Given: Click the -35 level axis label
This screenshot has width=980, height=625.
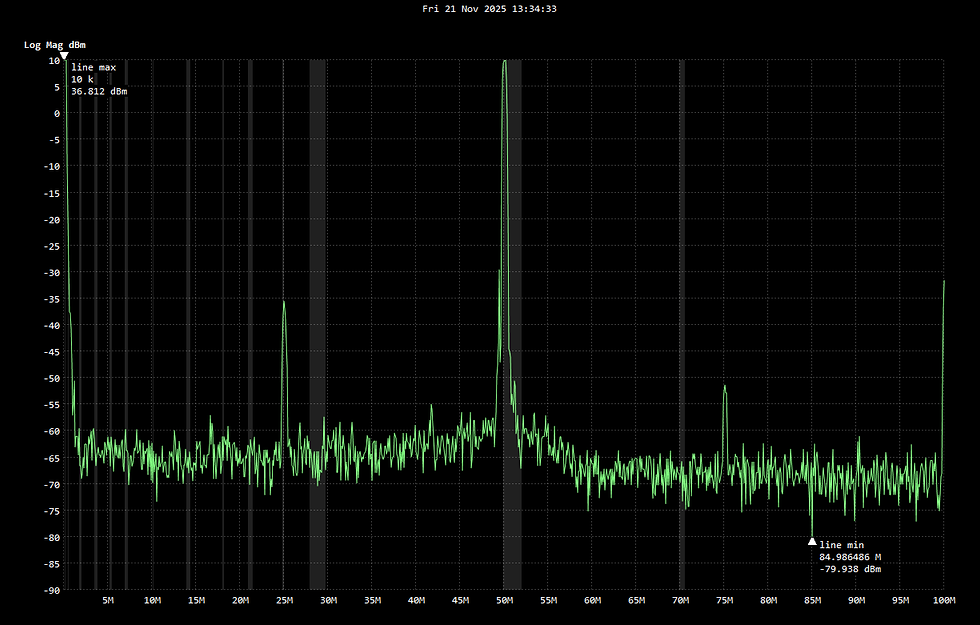Looking at the screenshot, I should coord(52,299).
